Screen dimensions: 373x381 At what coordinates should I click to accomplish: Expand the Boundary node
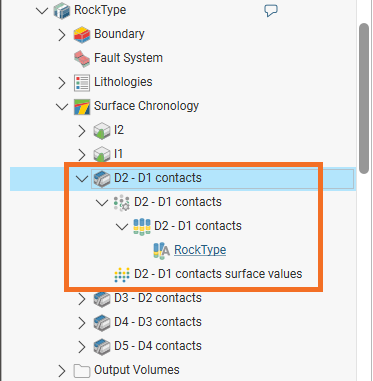(x=62, y=35)
